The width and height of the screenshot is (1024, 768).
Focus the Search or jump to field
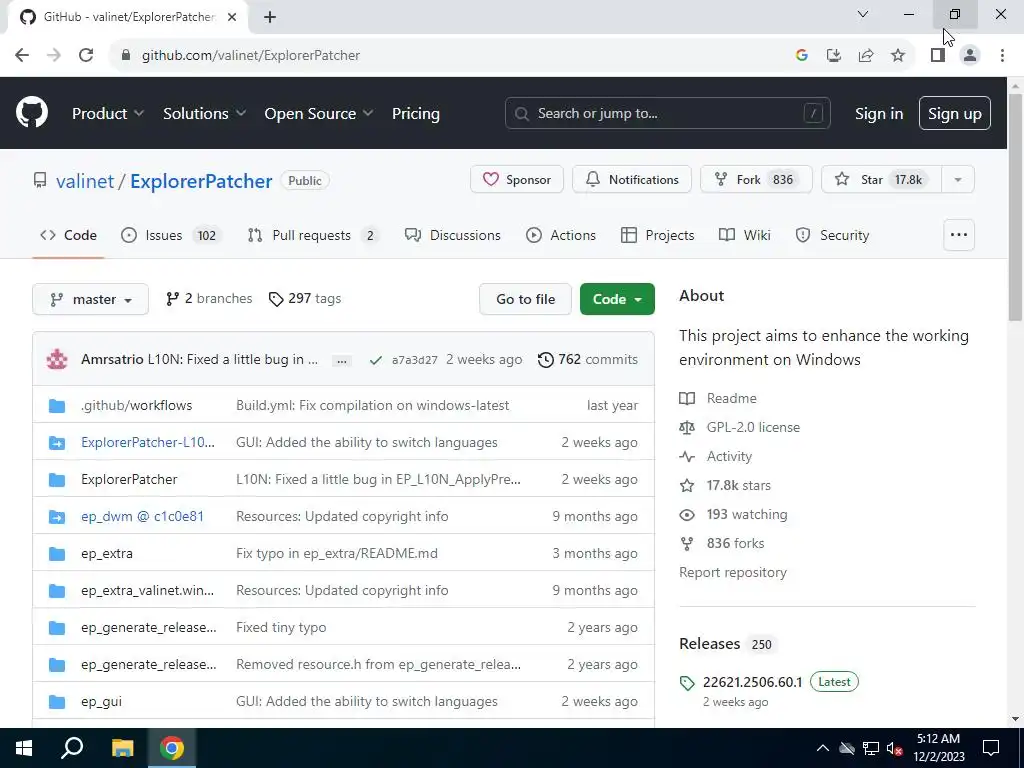(x=667, y=114)
